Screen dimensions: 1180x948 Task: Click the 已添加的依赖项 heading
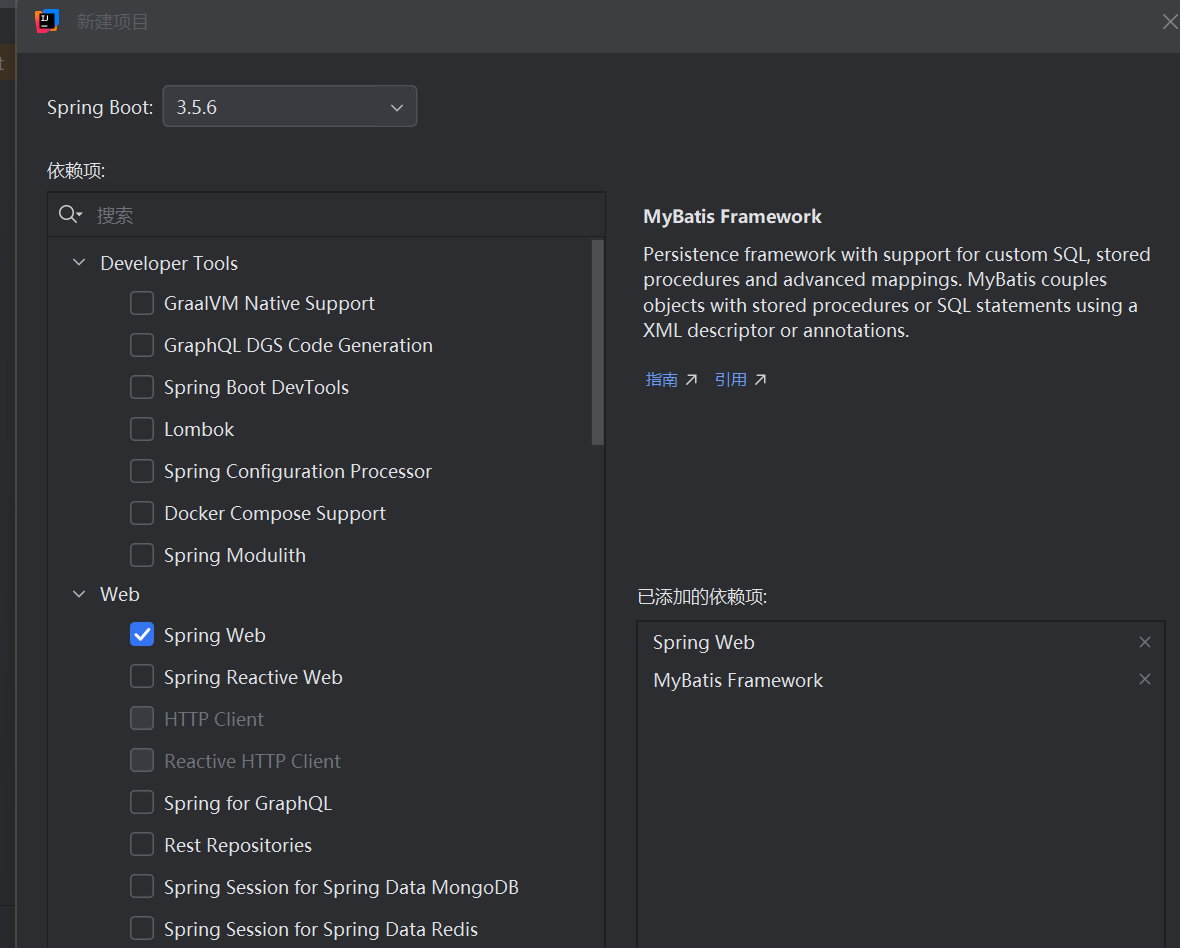[702, 597]
